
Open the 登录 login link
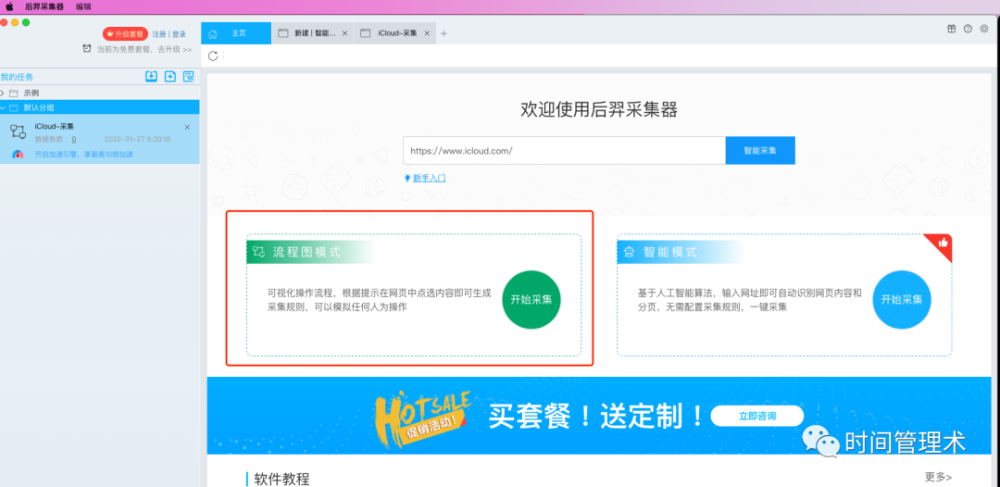pos(179,34)
